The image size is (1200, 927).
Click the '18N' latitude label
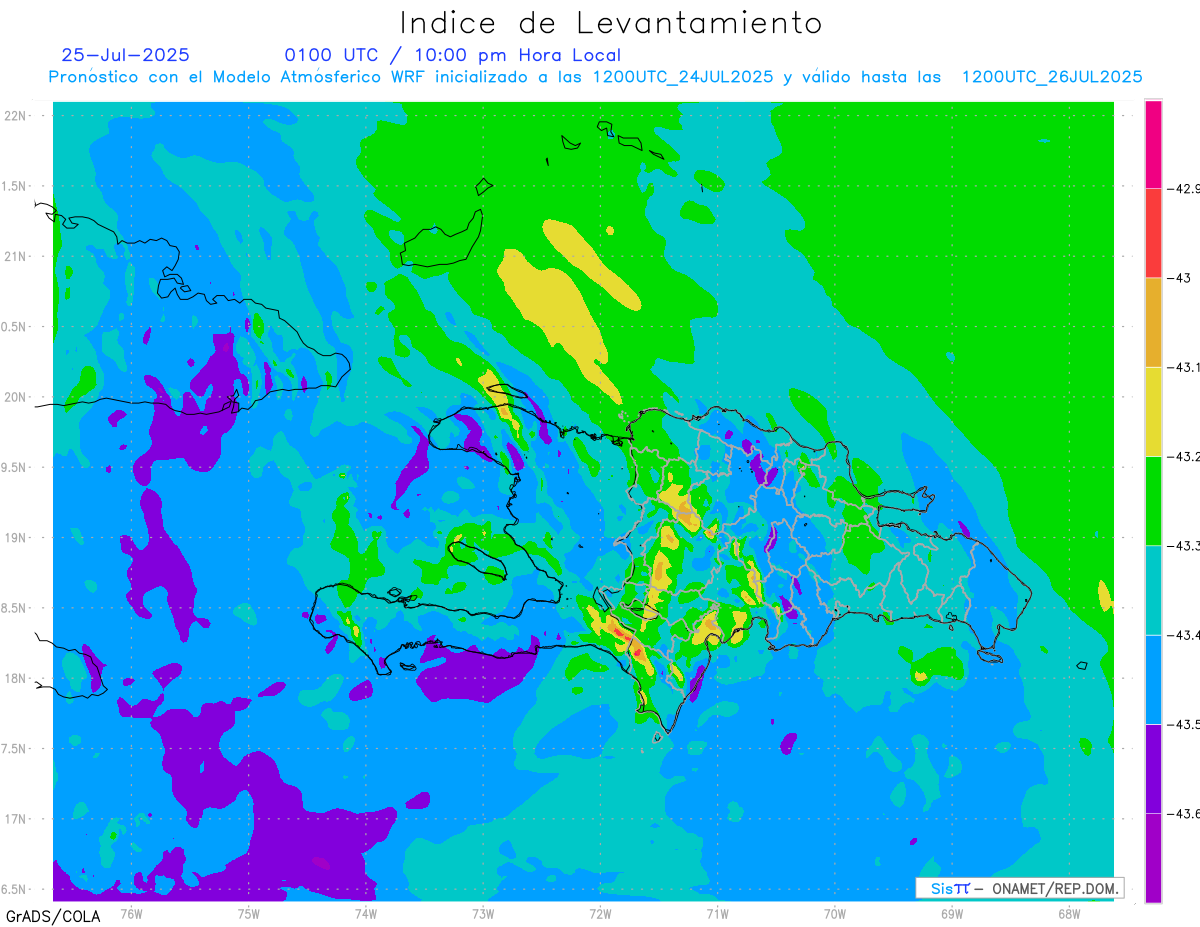pyautogui.click(x=14, y=678)
